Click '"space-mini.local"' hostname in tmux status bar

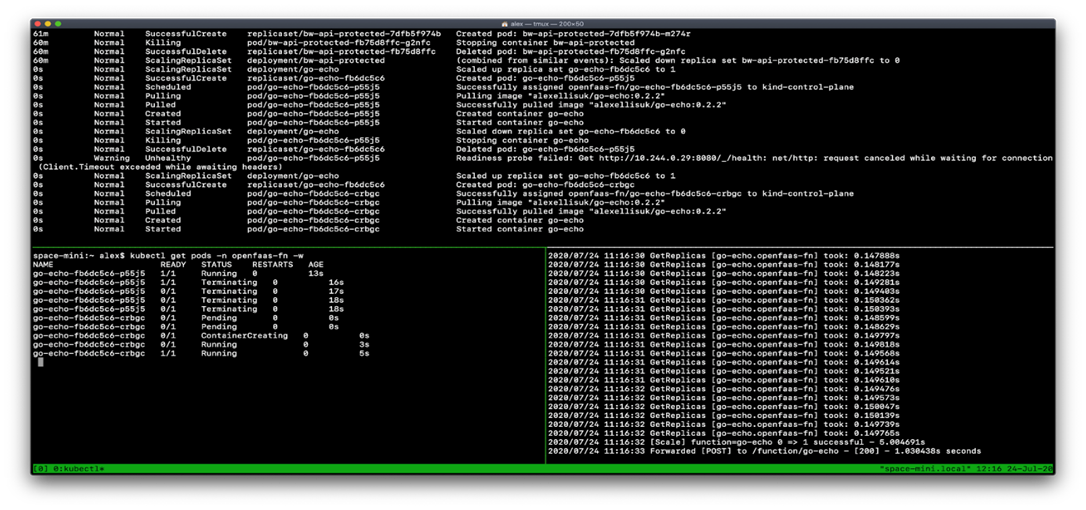click(925, 469)
